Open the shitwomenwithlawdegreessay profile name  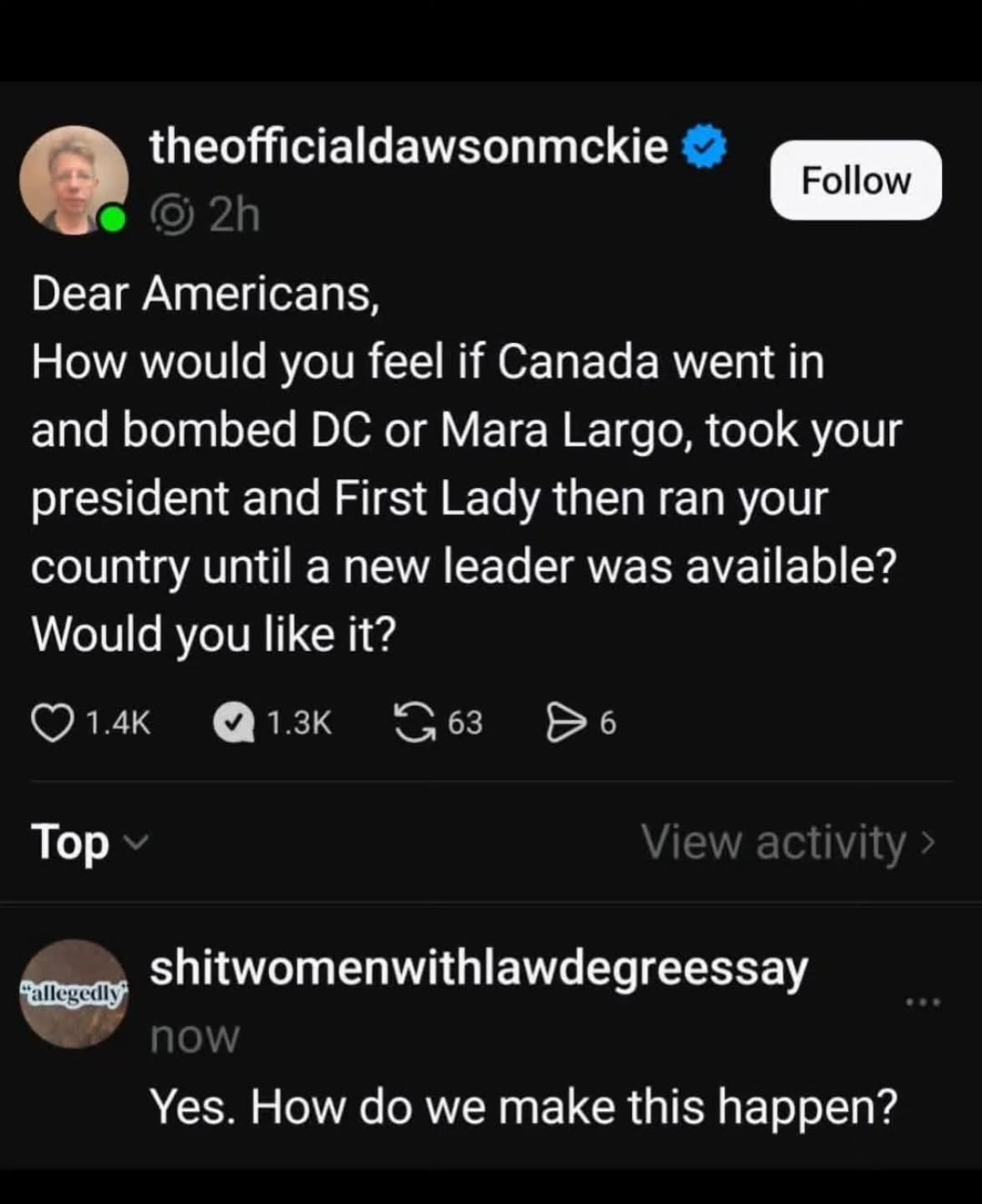478,969
